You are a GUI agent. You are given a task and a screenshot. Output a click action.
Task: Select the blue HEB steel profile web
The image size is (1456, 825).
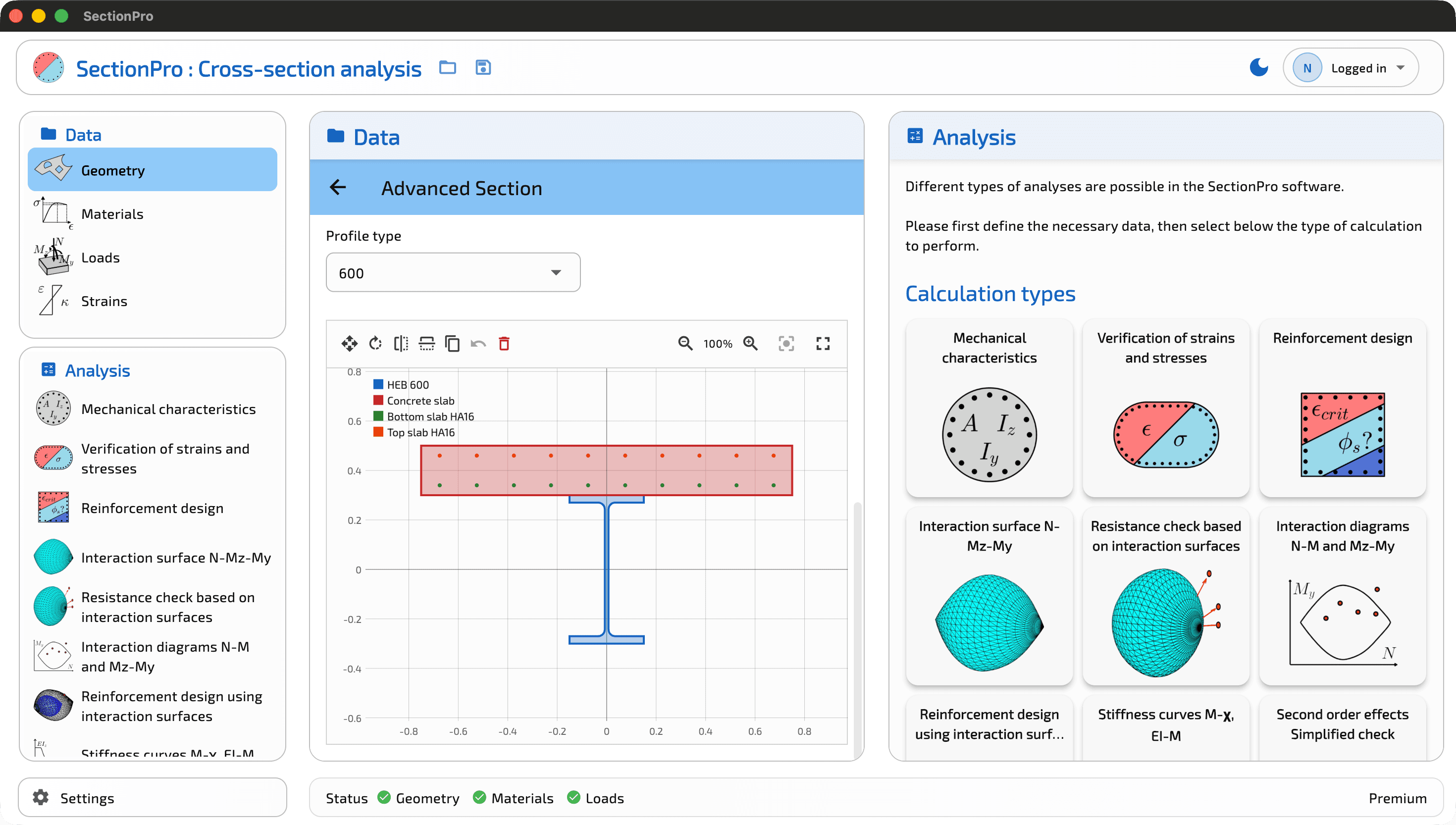click(x=607, y=569)
